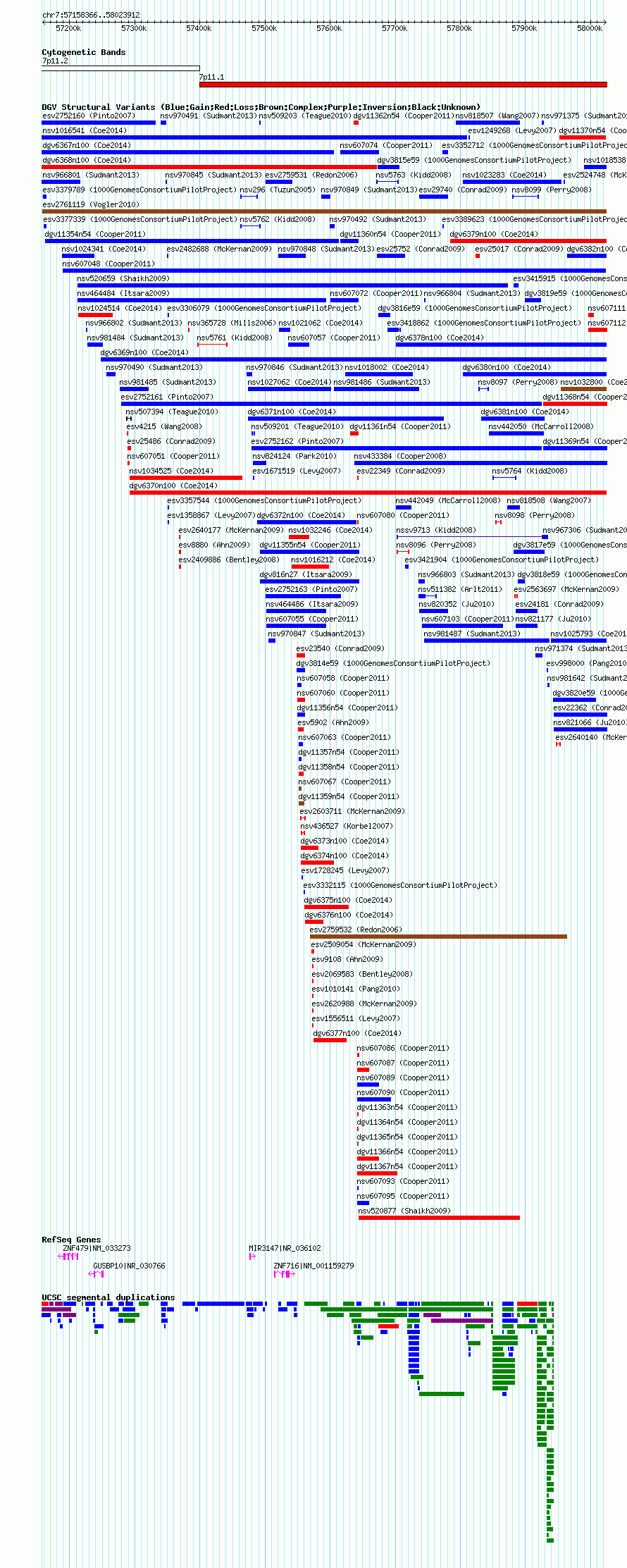Image resolution: width=627 pixels, height=1568 pixels.
Task: Open variant dgv6378n100 (Coe2014)
Action: pos(440,338)
